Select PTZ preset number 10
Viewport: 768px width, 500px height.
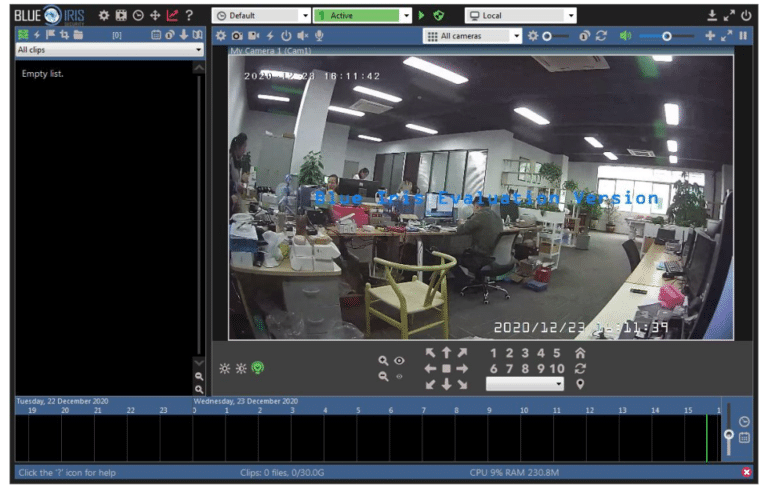556,368
